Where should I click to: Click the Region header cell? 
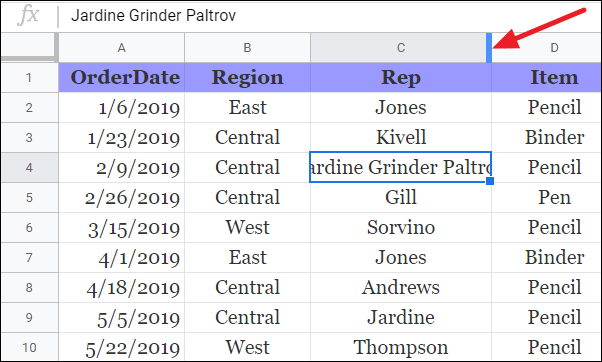[x=247, y=78]
